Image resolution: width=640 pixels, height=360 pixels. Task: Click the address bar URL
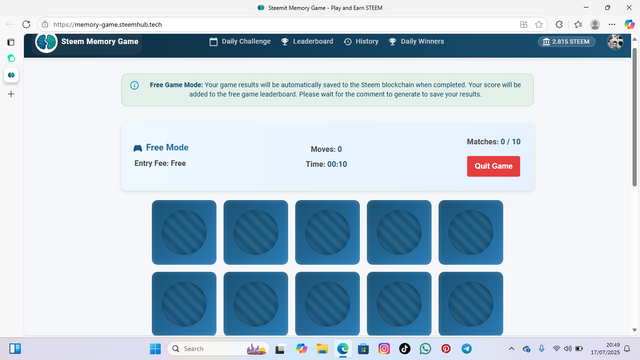108,24
